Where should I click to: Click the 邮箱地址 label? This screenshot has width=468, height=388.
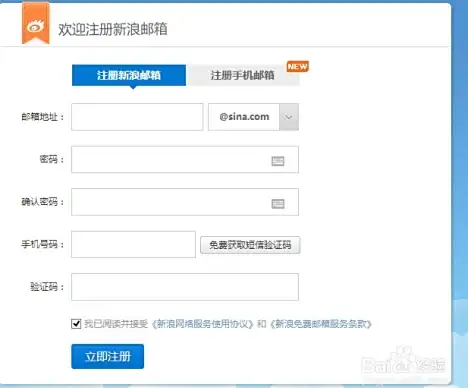click(x=42, y=117)
